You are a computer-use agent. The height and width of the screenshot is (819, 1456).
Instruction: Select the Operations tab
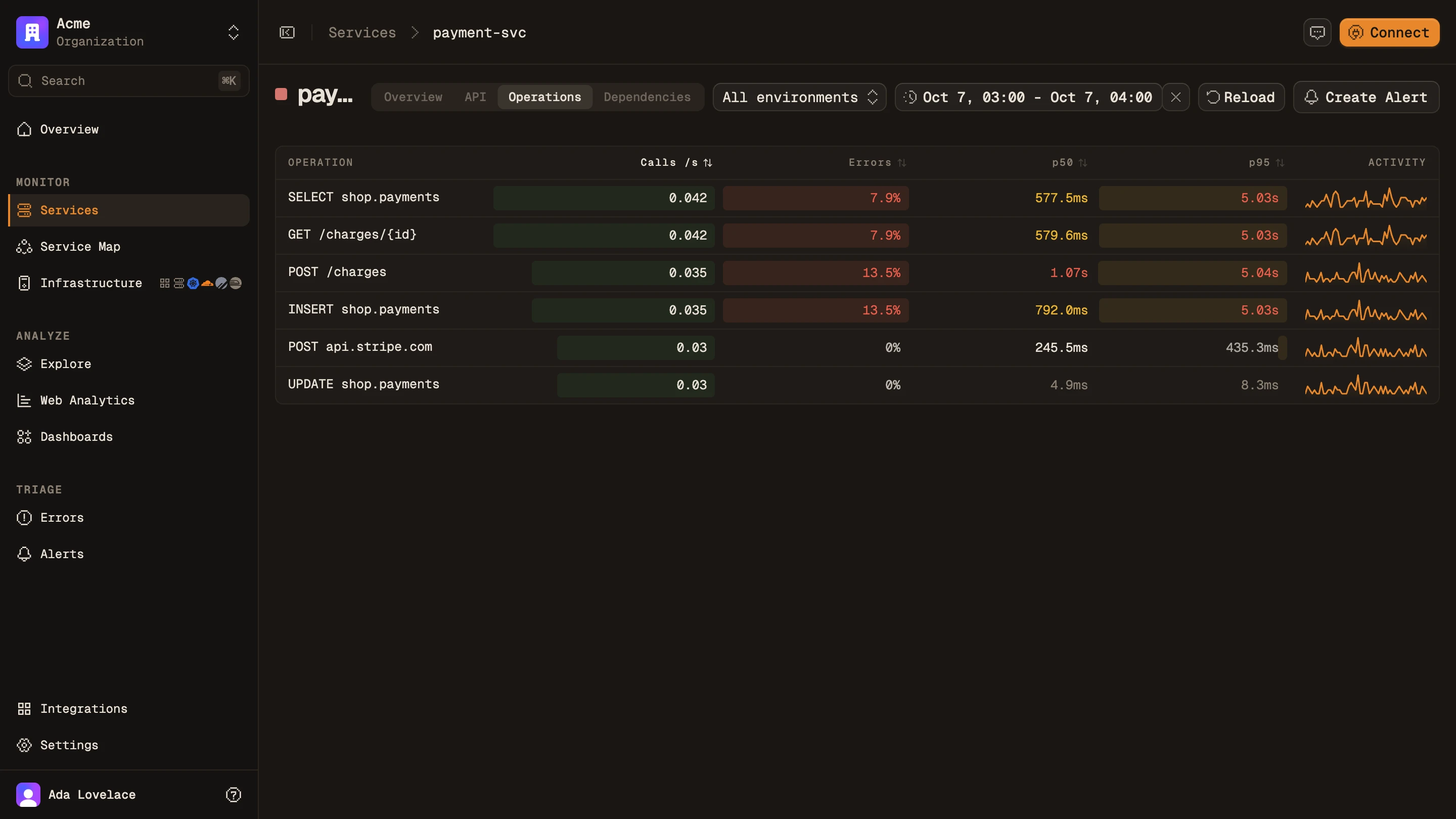545,97
